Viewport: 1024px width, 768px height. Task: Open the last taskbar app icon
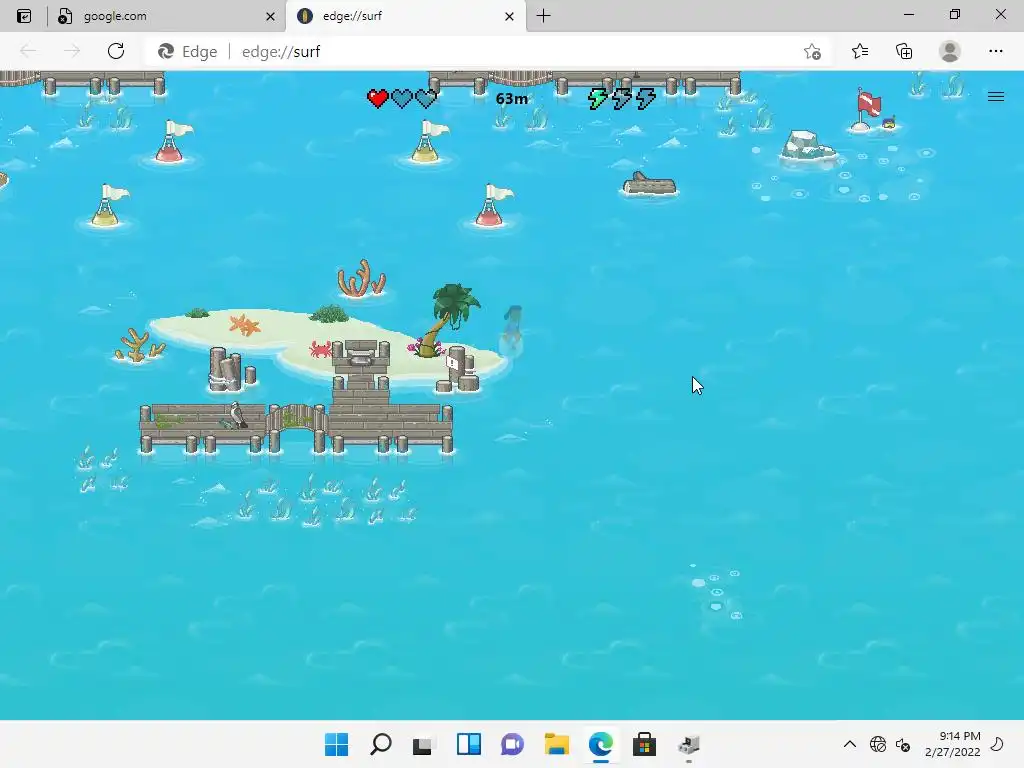click(x=688, y=744)
